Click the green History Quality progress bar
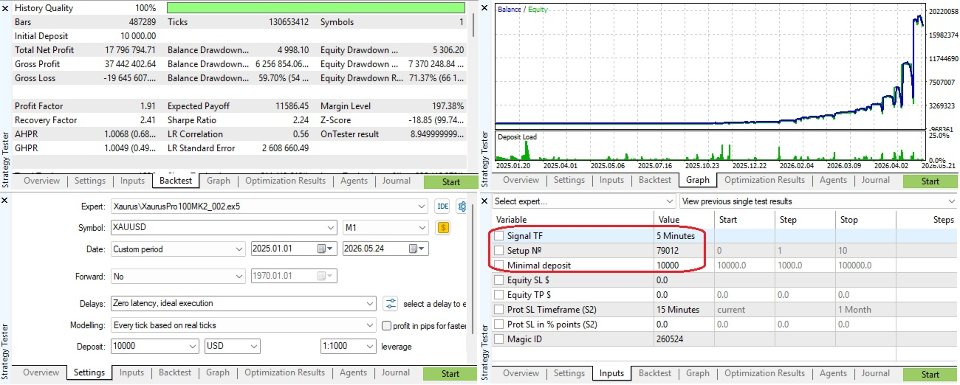960x385 pixels. click(x=315, y=8)
